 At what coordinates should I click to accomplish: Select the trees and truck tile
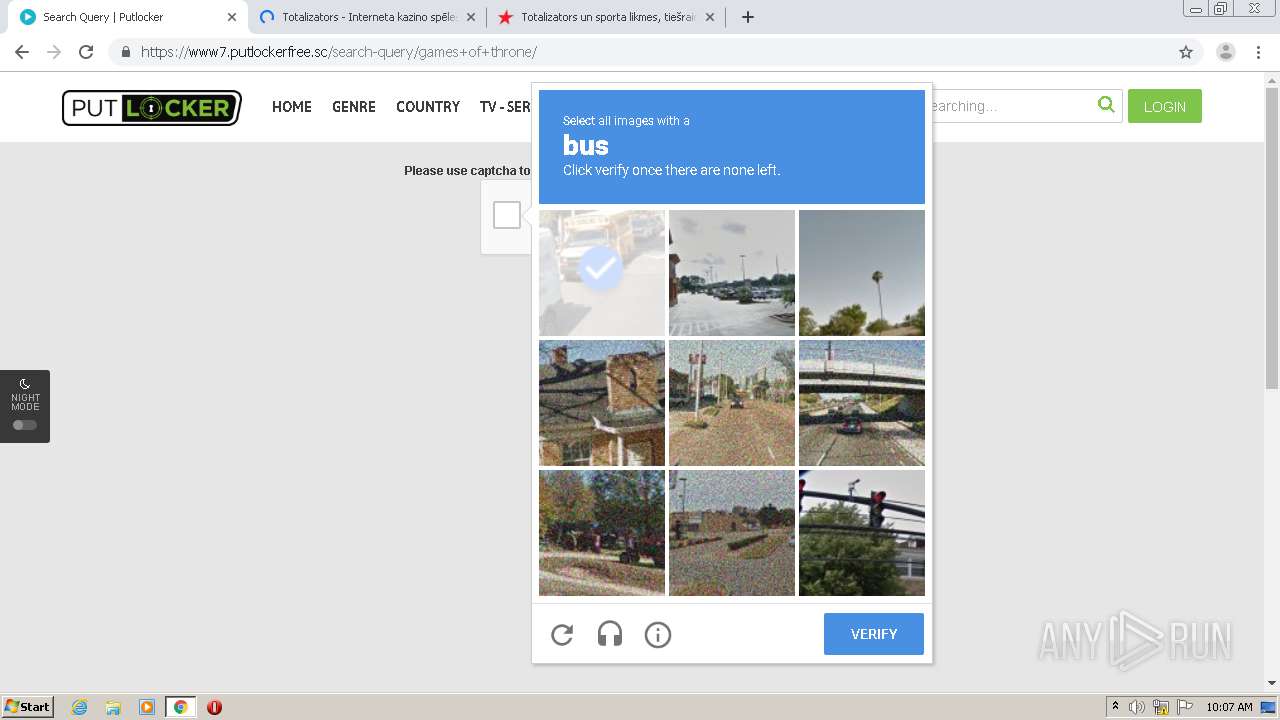(x=602, y=533)
